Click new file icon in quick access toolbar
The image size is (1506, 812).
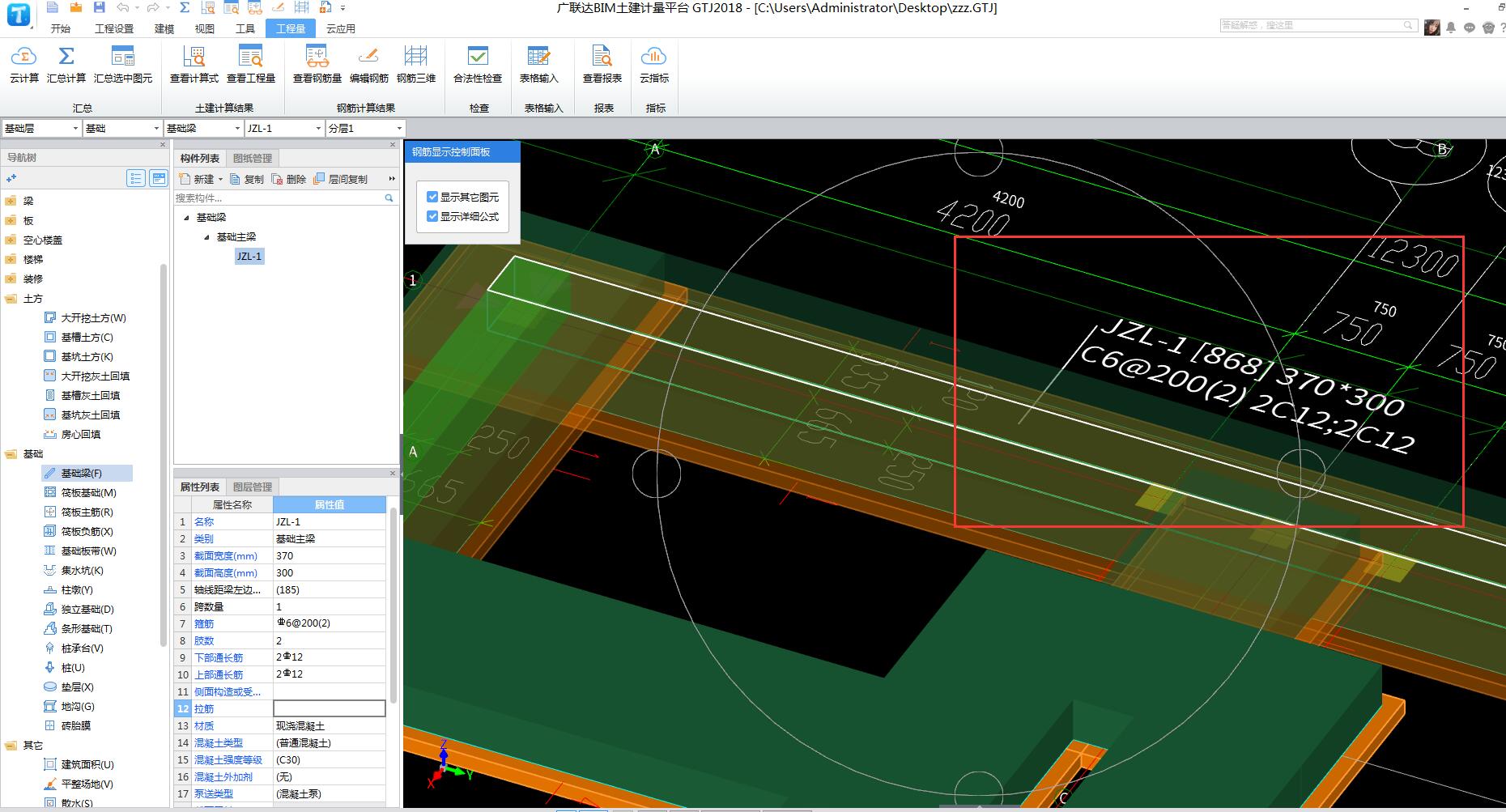(53, 7)
